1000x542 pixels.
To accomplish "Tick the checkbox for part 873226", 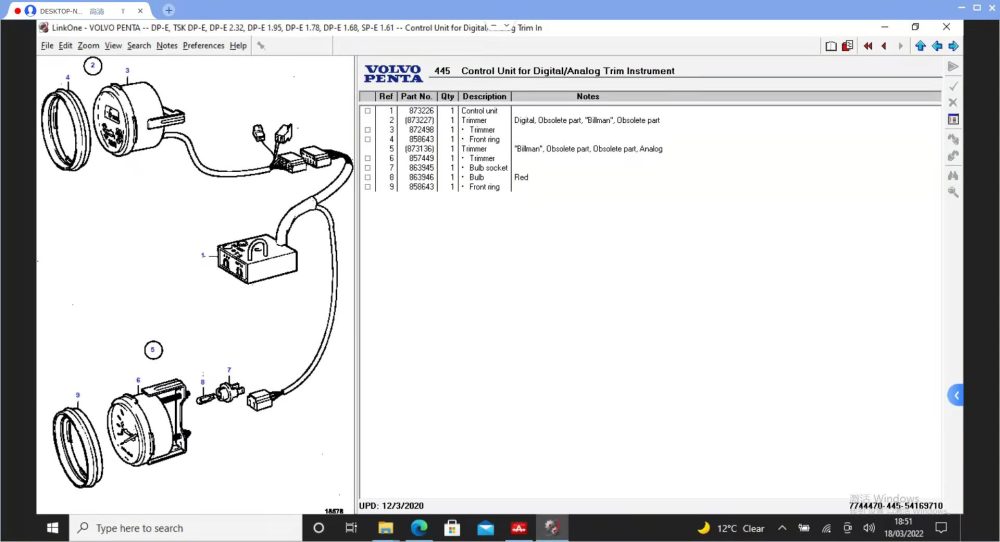I will 367,111.
